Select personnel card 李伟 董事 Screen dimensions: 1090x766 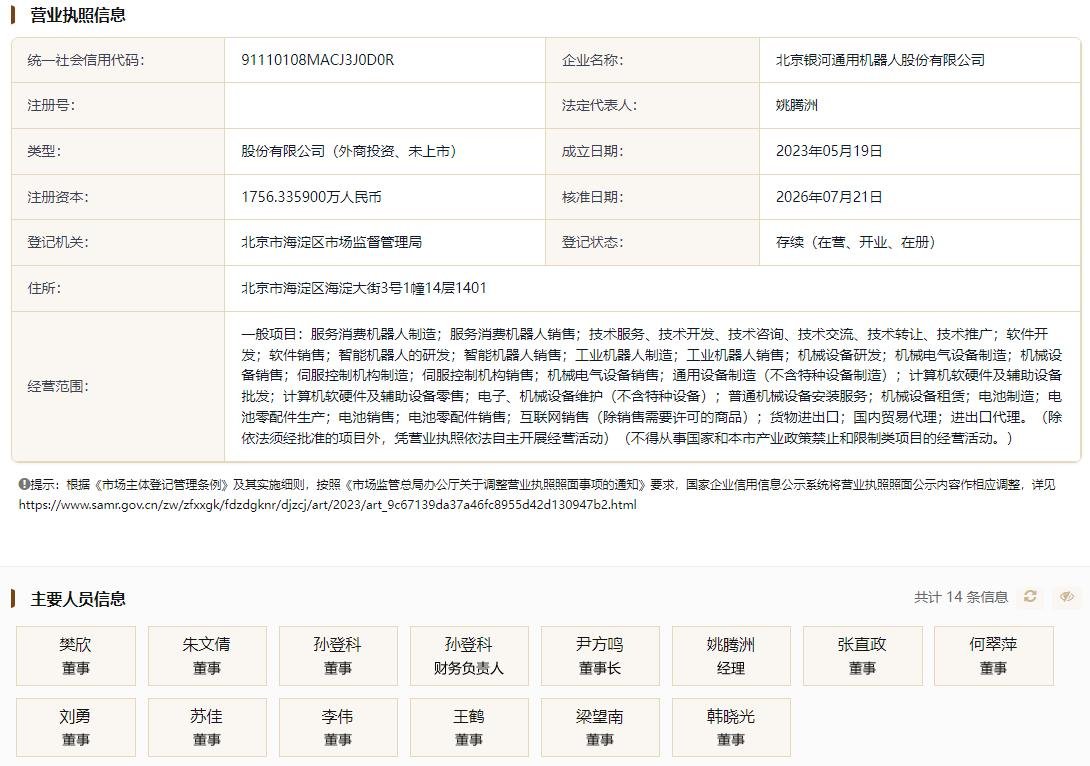[x=338, y=727]
